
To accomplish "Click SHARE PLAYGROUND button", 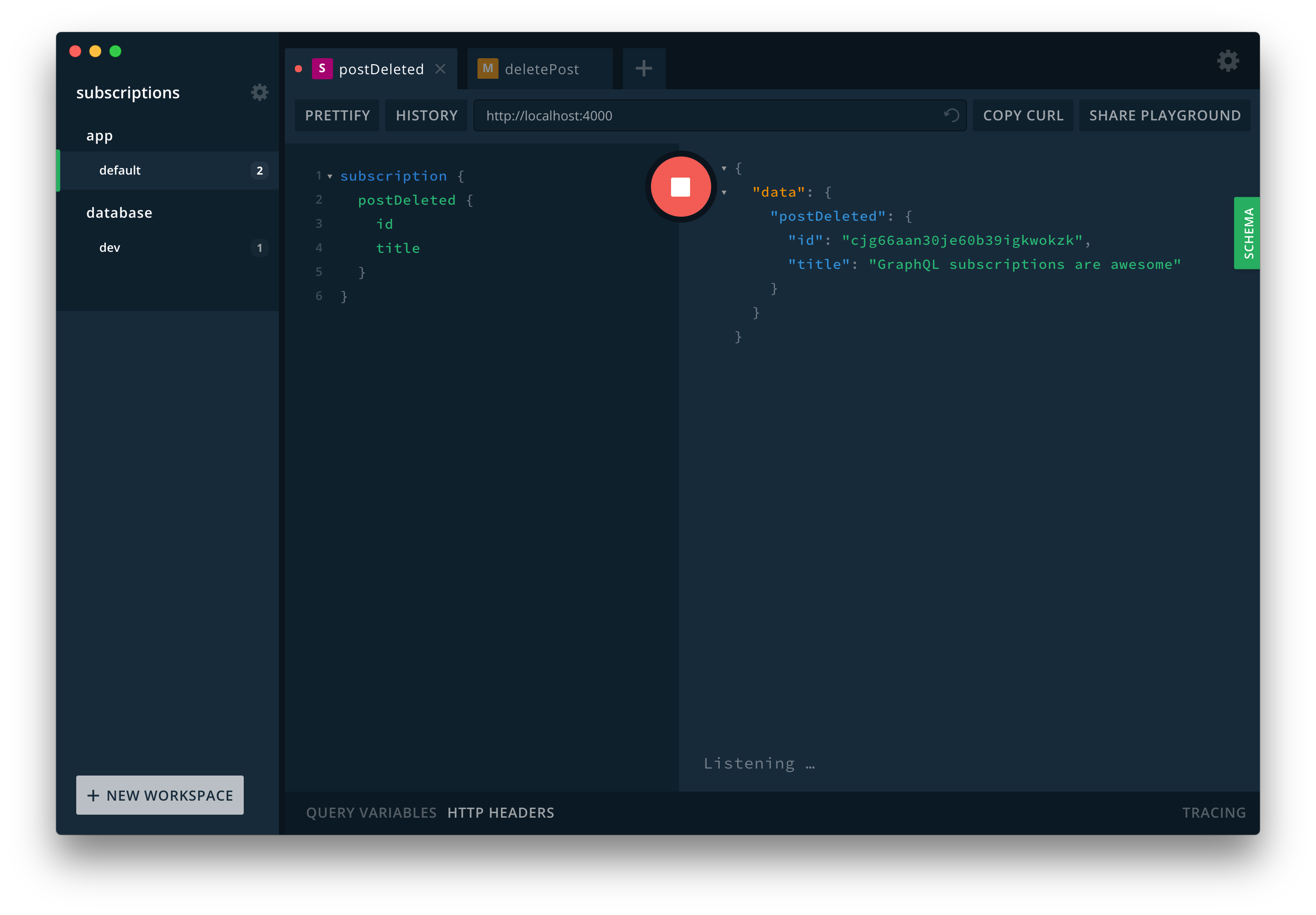I will pyautogui.click(x=1164, y=116).
